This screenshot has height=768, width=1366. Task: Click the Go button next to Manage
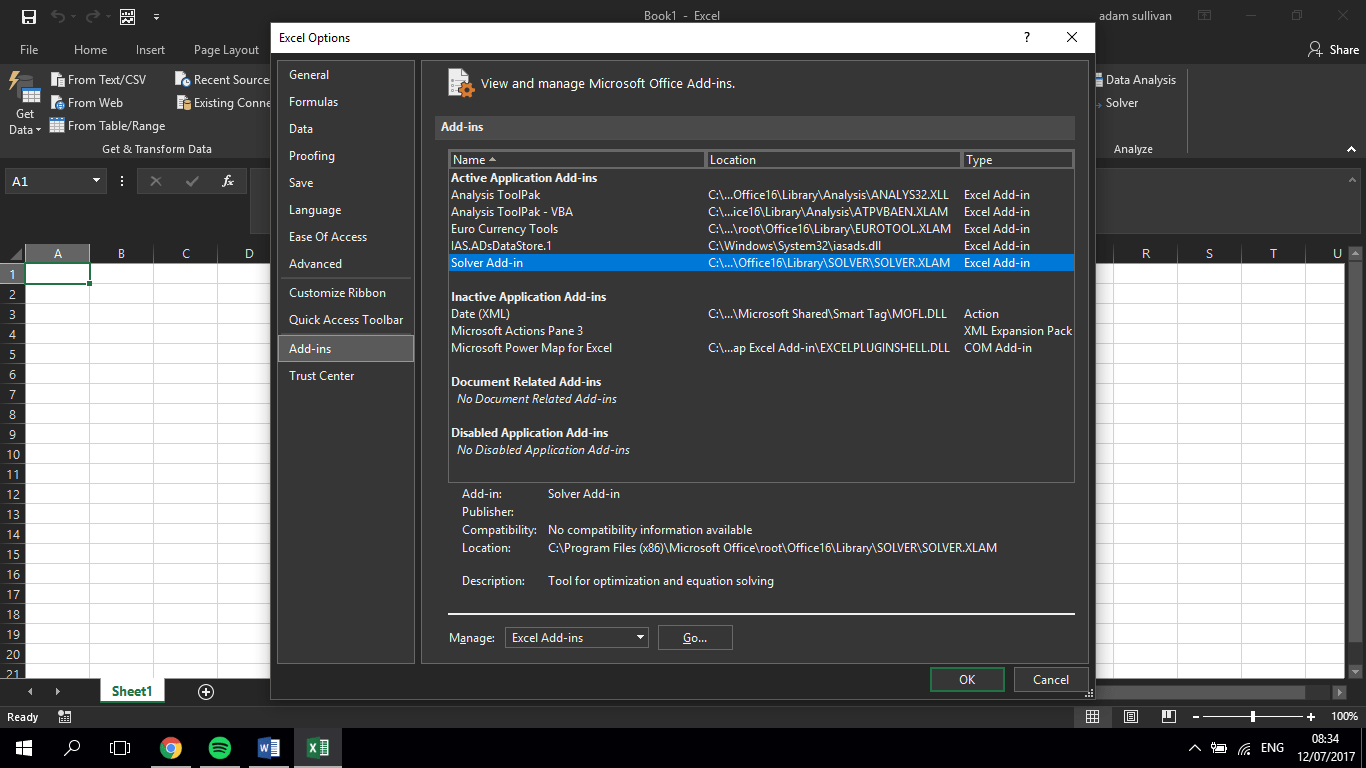coord(694,637)
